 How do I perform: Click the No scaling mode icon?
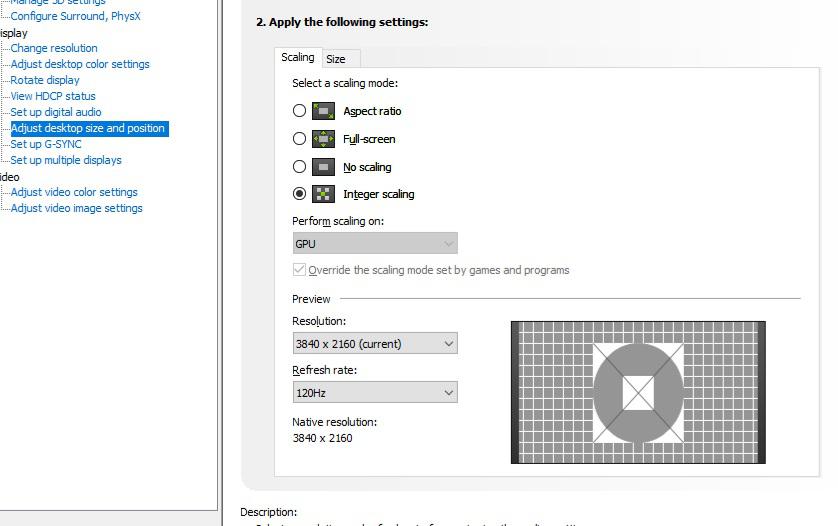(323, 167)
